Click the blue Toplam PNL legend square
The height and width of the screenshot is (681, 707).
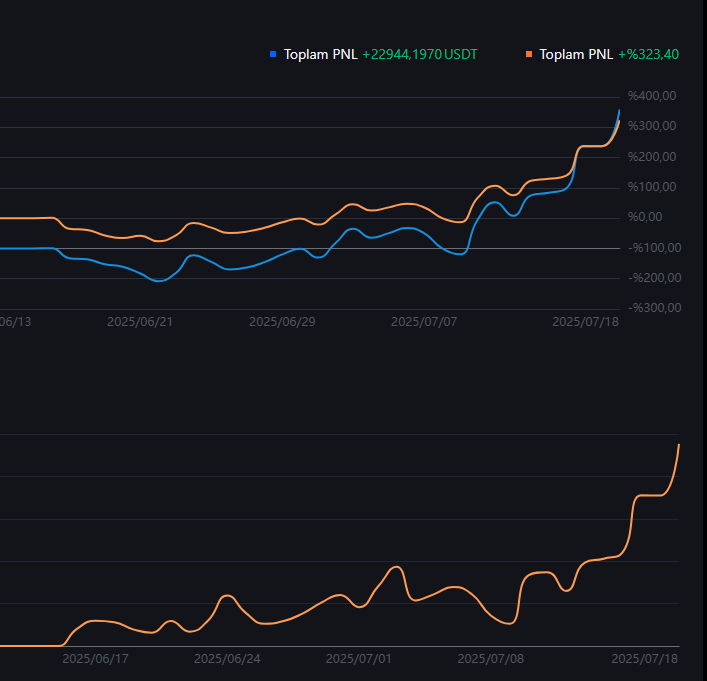pos(273,54)
